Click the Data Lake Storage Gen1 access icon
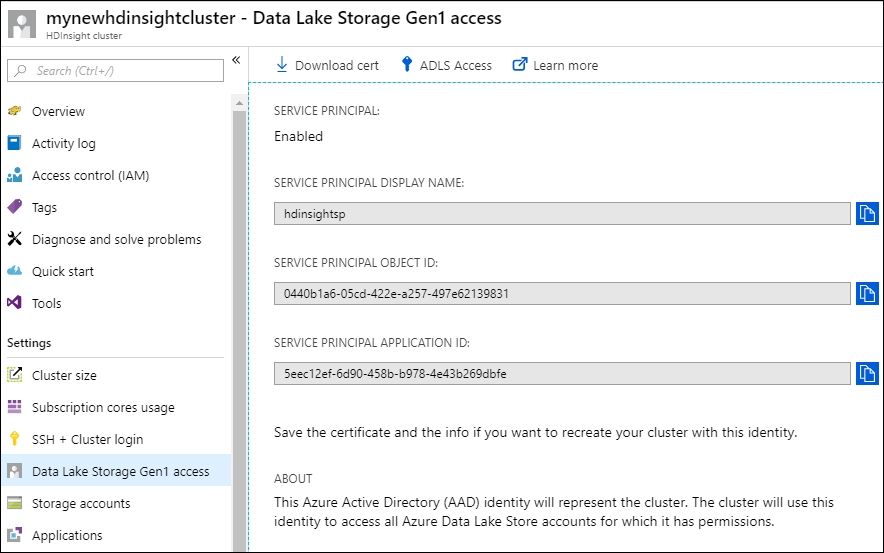 click(x=15, y=471)
